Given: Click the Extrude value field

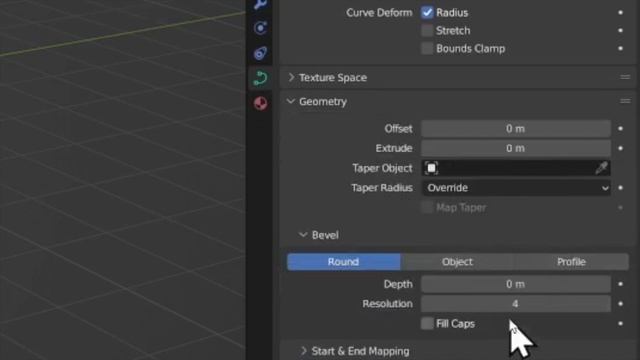Looking at the screenshot, I should click(x=516, y=148).
